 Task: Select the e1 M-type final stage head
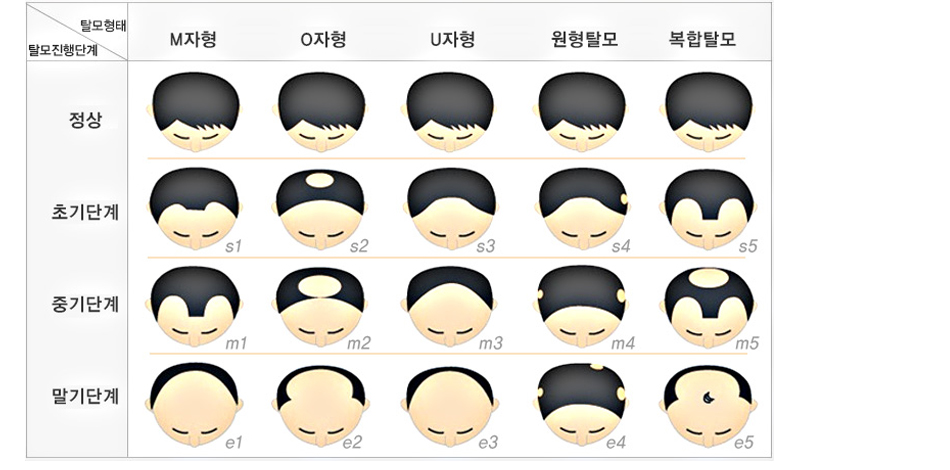coord(194,405)
